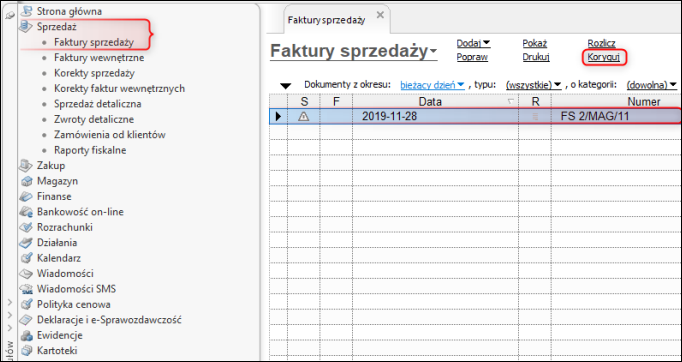Click the row indicator arrow of invoice
This screenshot has height=362, width=682.
tap(278, 116)
